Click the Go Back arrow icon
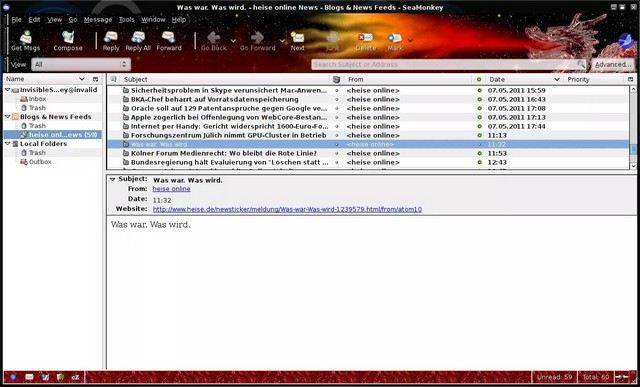640x387 pixels. [213, 38]
